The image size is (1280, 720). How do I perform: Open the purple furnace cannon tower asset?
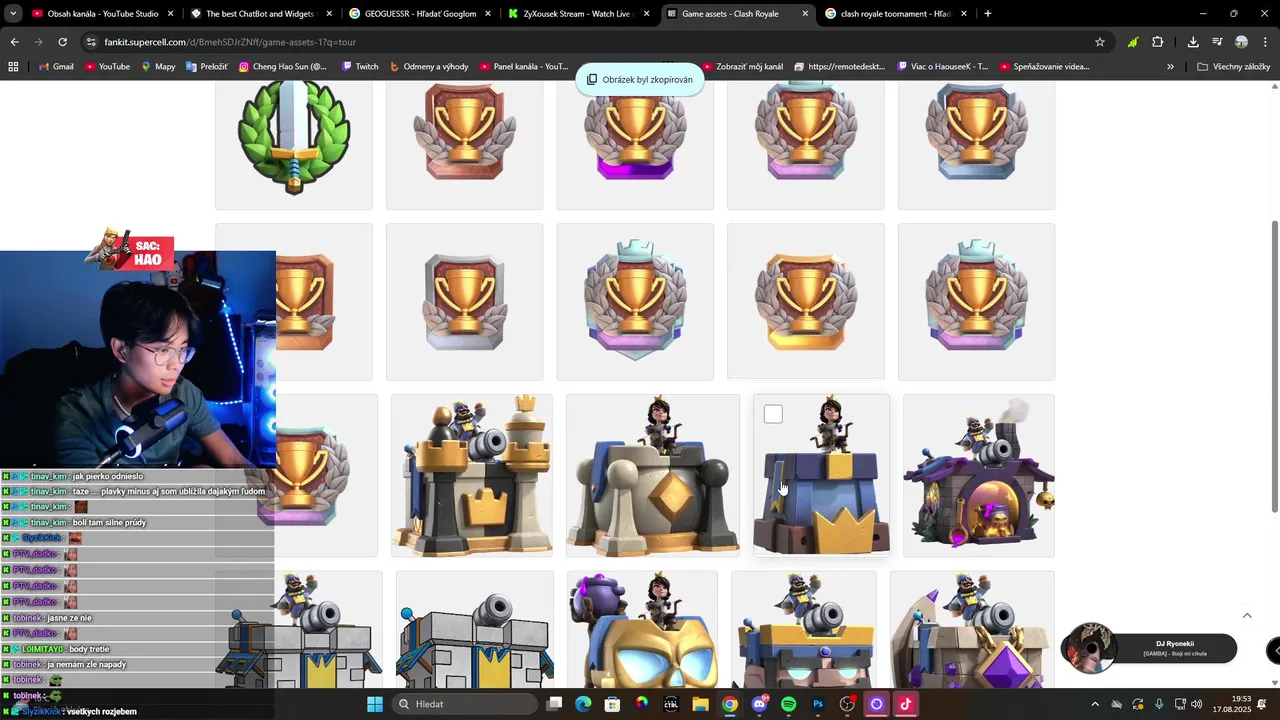(978, 475)
